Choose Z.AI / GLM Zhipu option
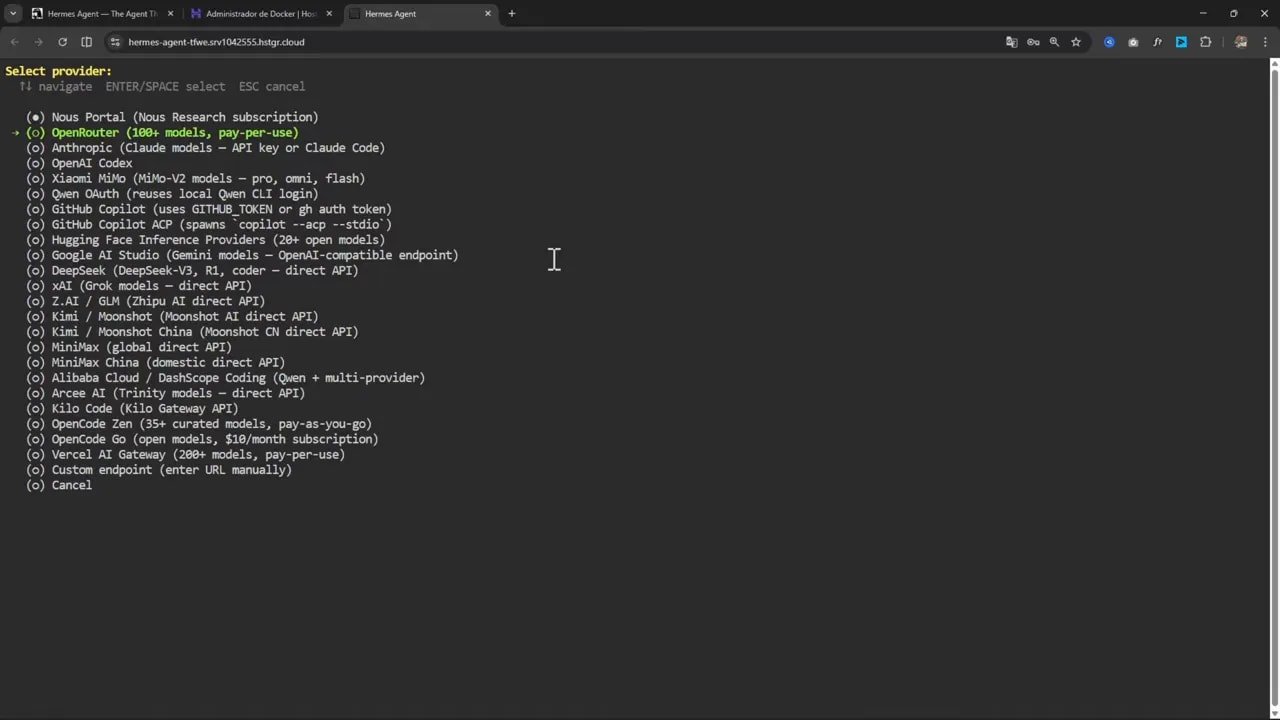This screenshot has width=1280, height=720. coord(145,301)
